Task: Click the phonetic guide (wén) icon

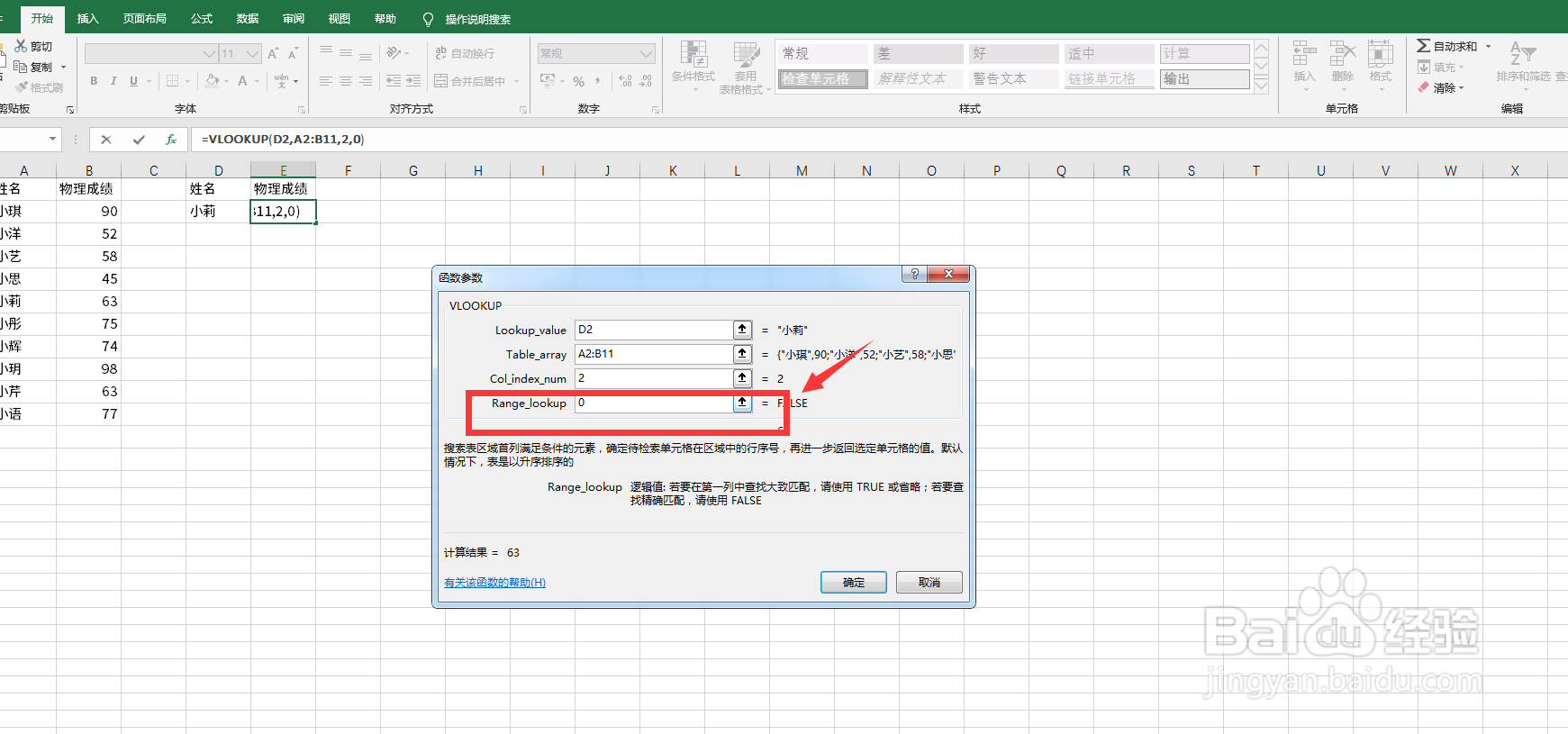Action: click(x=282, y=81)
